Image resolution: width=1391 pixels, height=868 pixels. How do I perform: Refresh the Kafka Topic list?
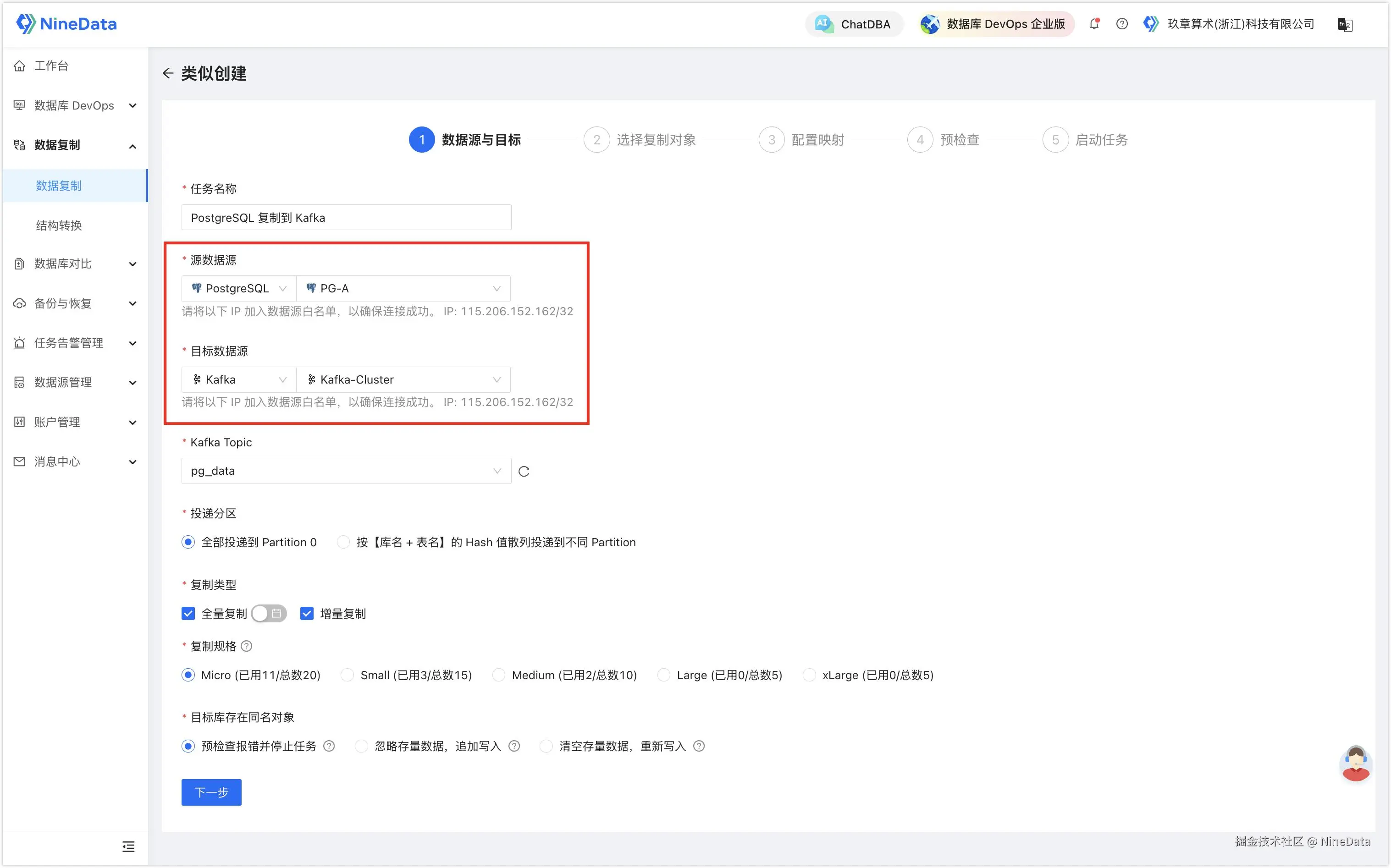pyautogui.click(x=524, y=471)
